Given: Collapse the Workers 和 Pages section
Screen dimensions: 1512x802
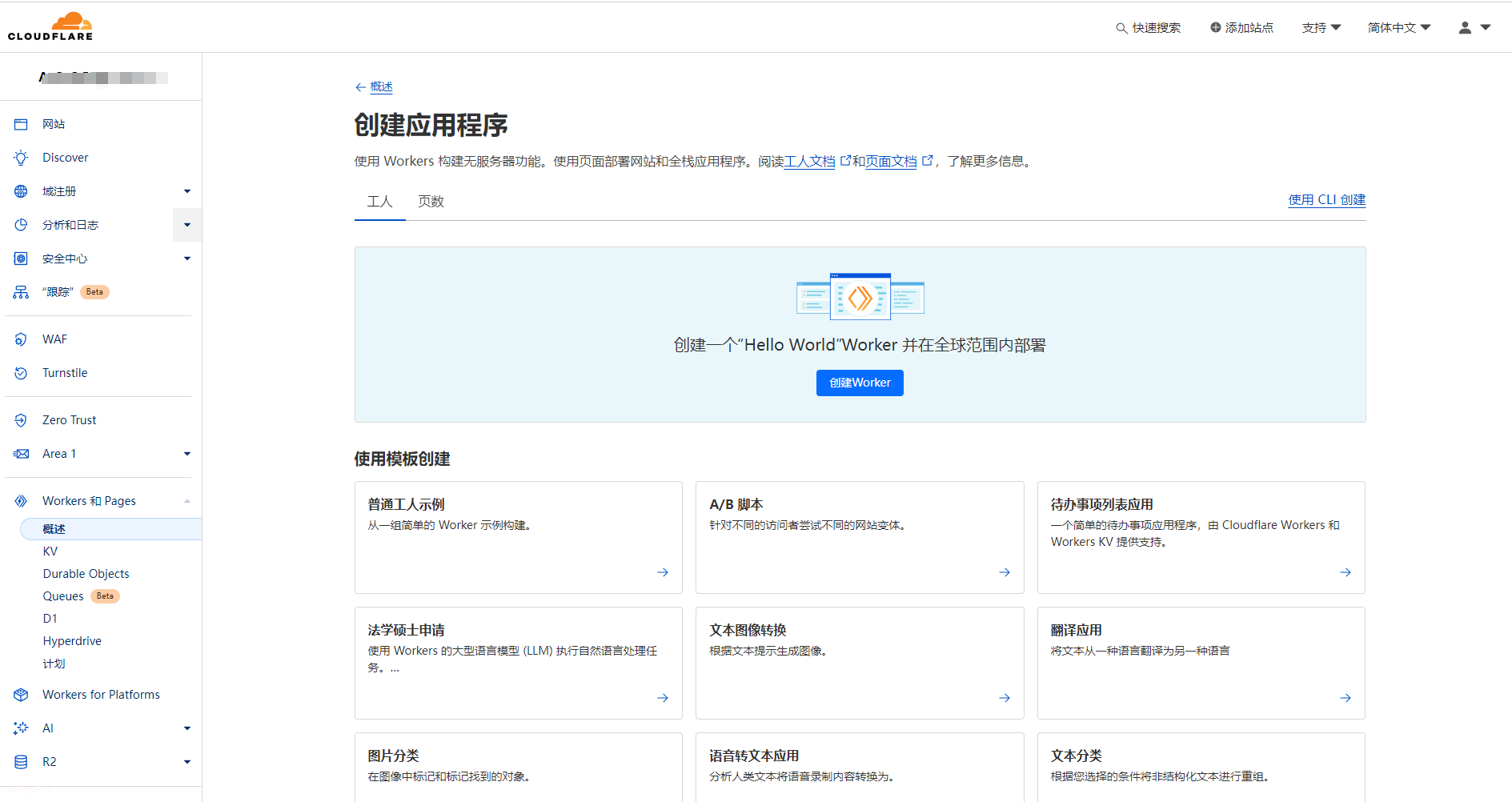Looking at the screenshot, I should tap(187, 501).
